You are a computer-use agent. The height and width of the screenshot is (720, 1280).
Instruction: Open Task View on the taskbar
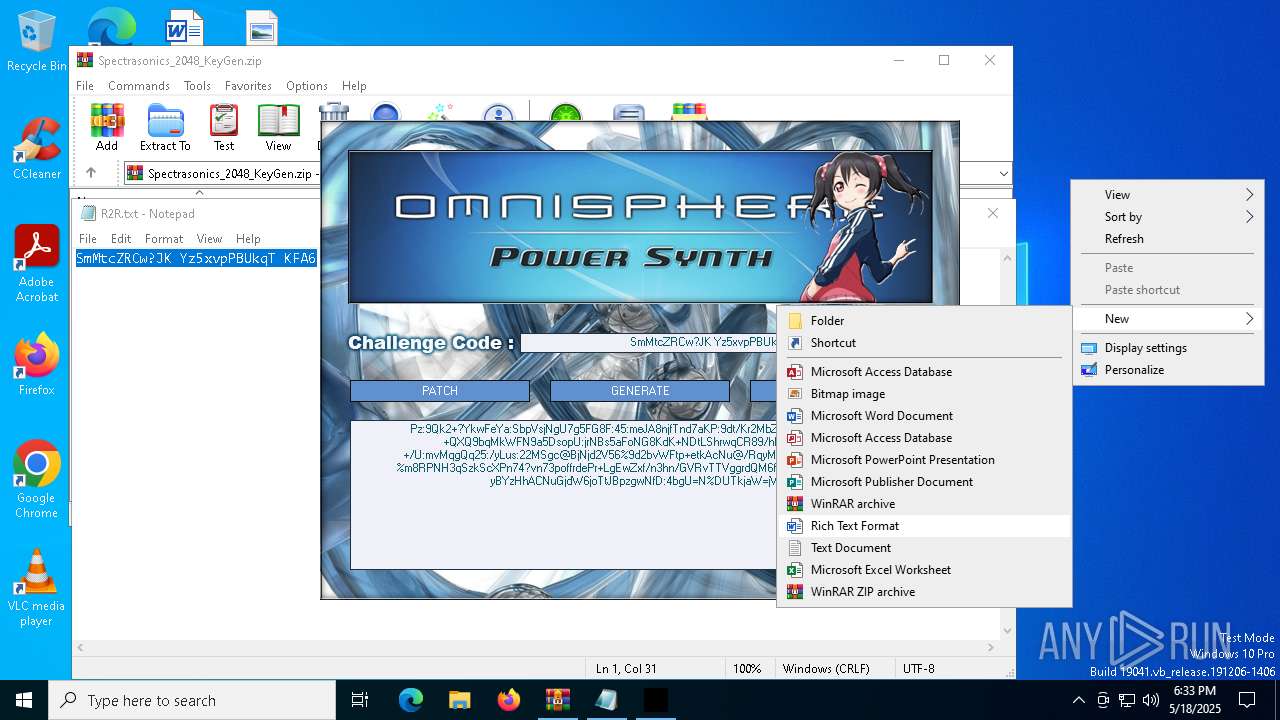pyautogui.click(x=360, y=700)
